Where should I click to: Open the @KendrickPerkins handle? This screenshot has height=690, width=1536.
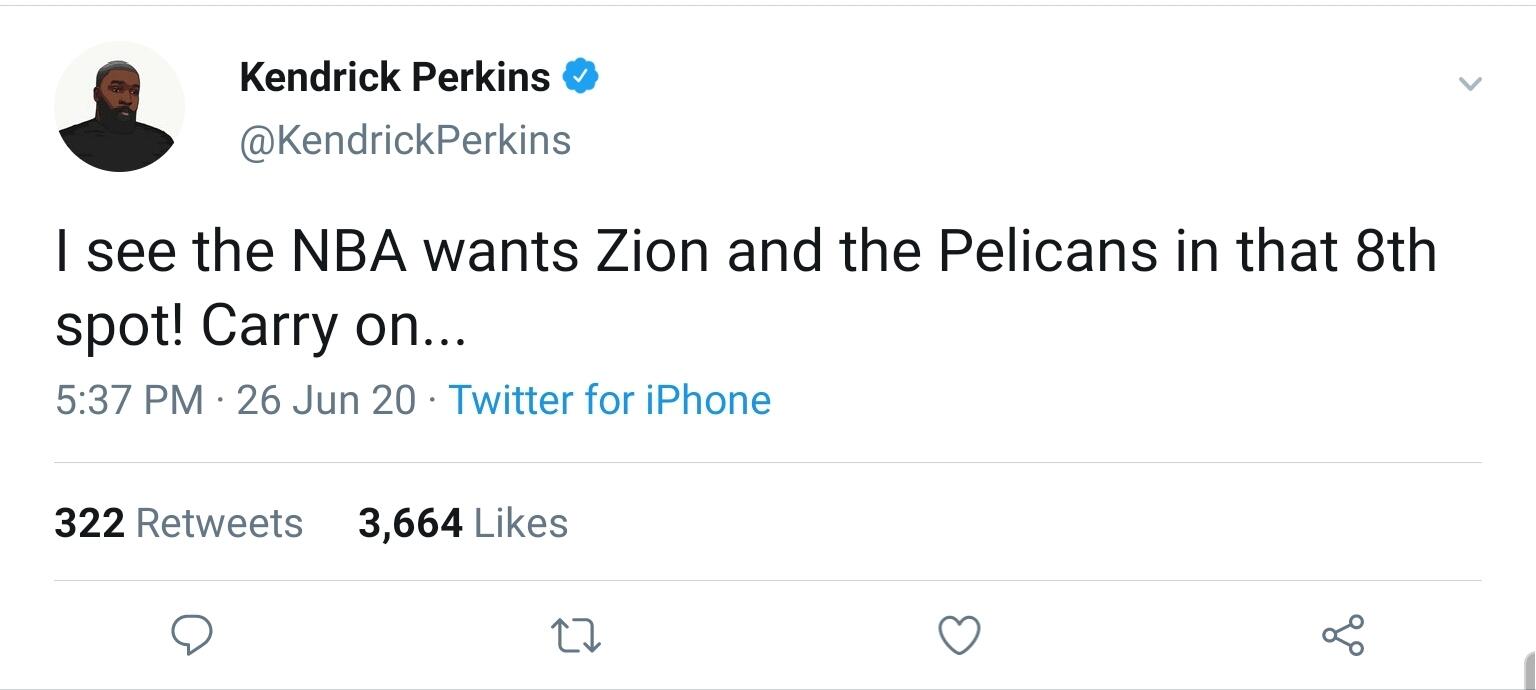point(405,140)
